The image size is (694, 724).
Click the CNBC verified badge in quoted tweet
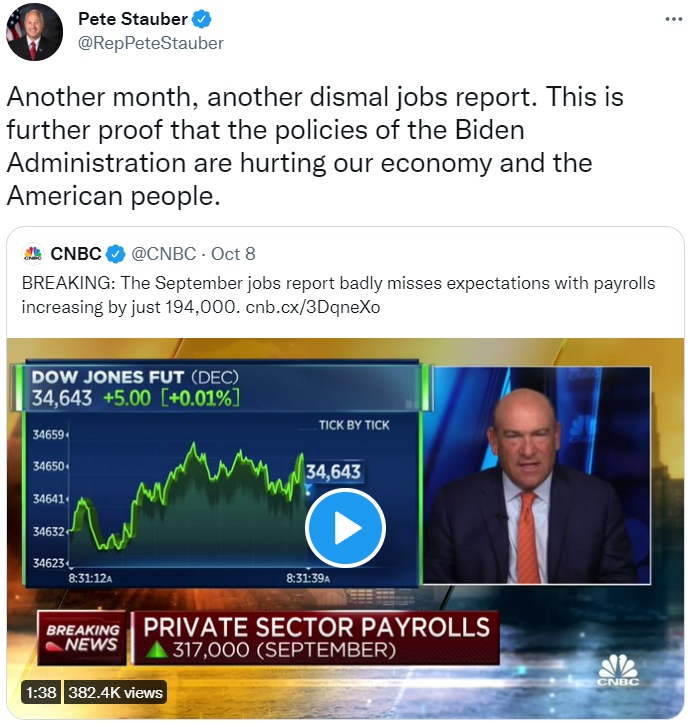[116, 253]
